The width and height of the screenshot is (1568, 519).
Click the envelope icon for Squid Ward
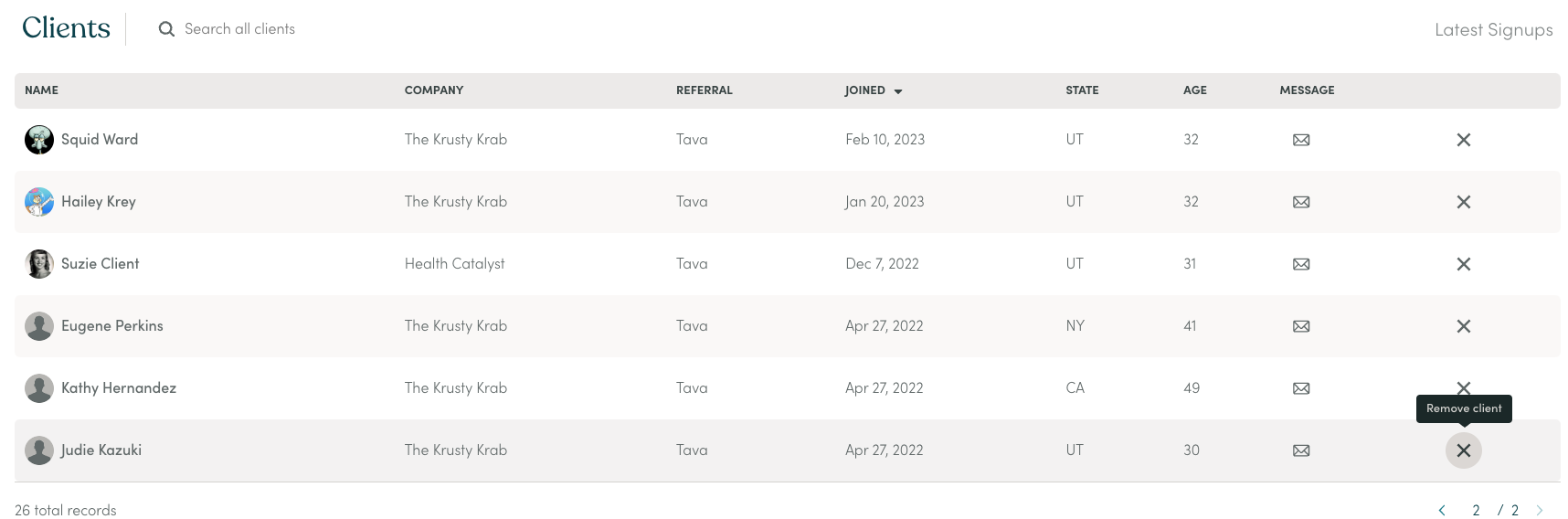(x=1301, y=140)
